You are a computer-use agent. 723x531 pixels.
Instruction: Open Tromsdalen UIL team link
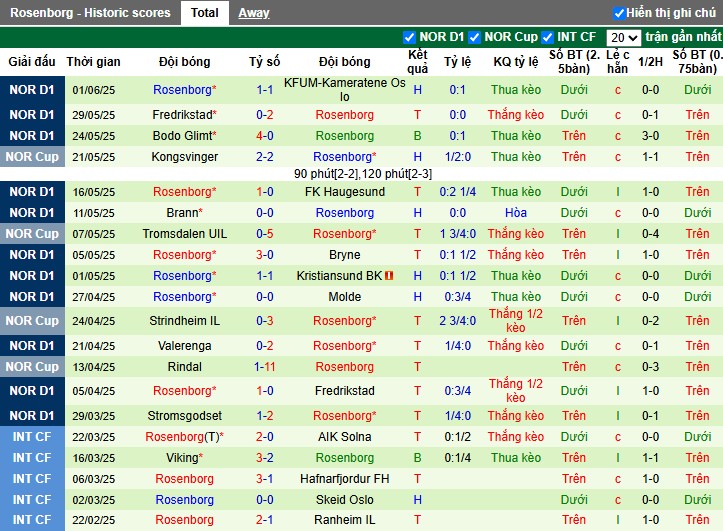coord(184,234)
